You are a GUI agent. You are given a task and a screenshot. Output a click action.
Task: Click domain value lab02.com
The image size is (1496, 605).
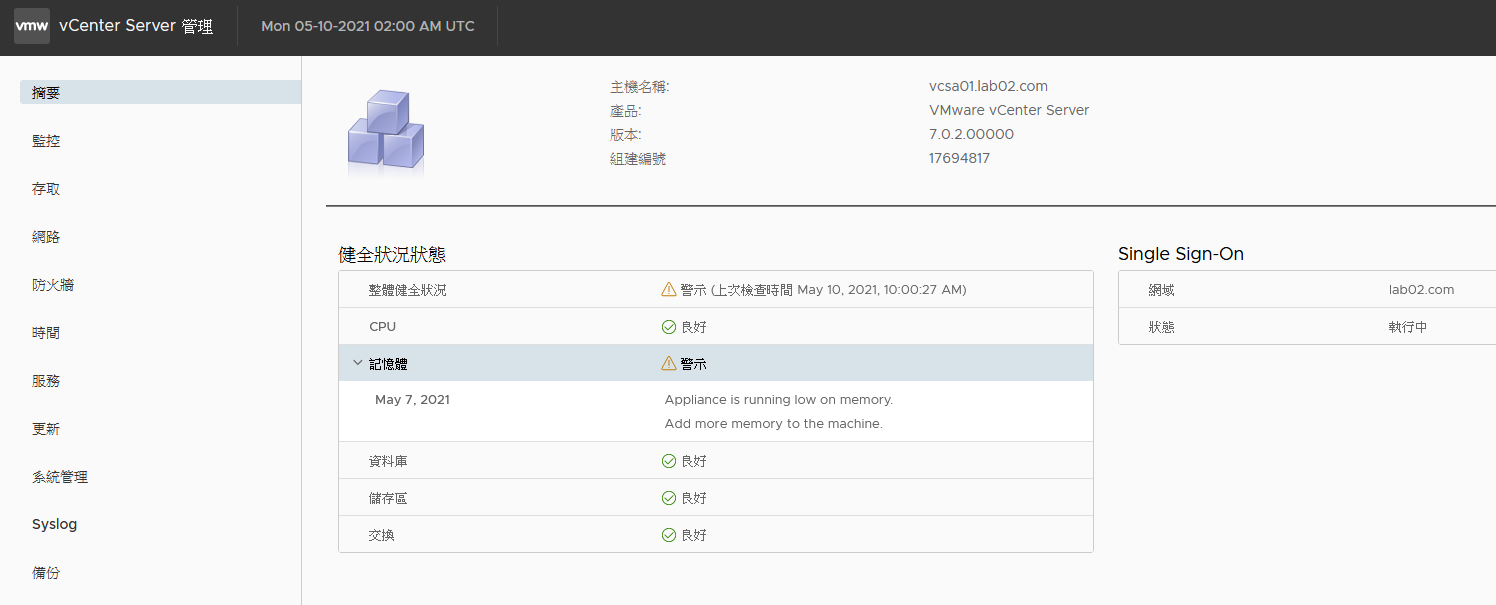[1421, 290]
